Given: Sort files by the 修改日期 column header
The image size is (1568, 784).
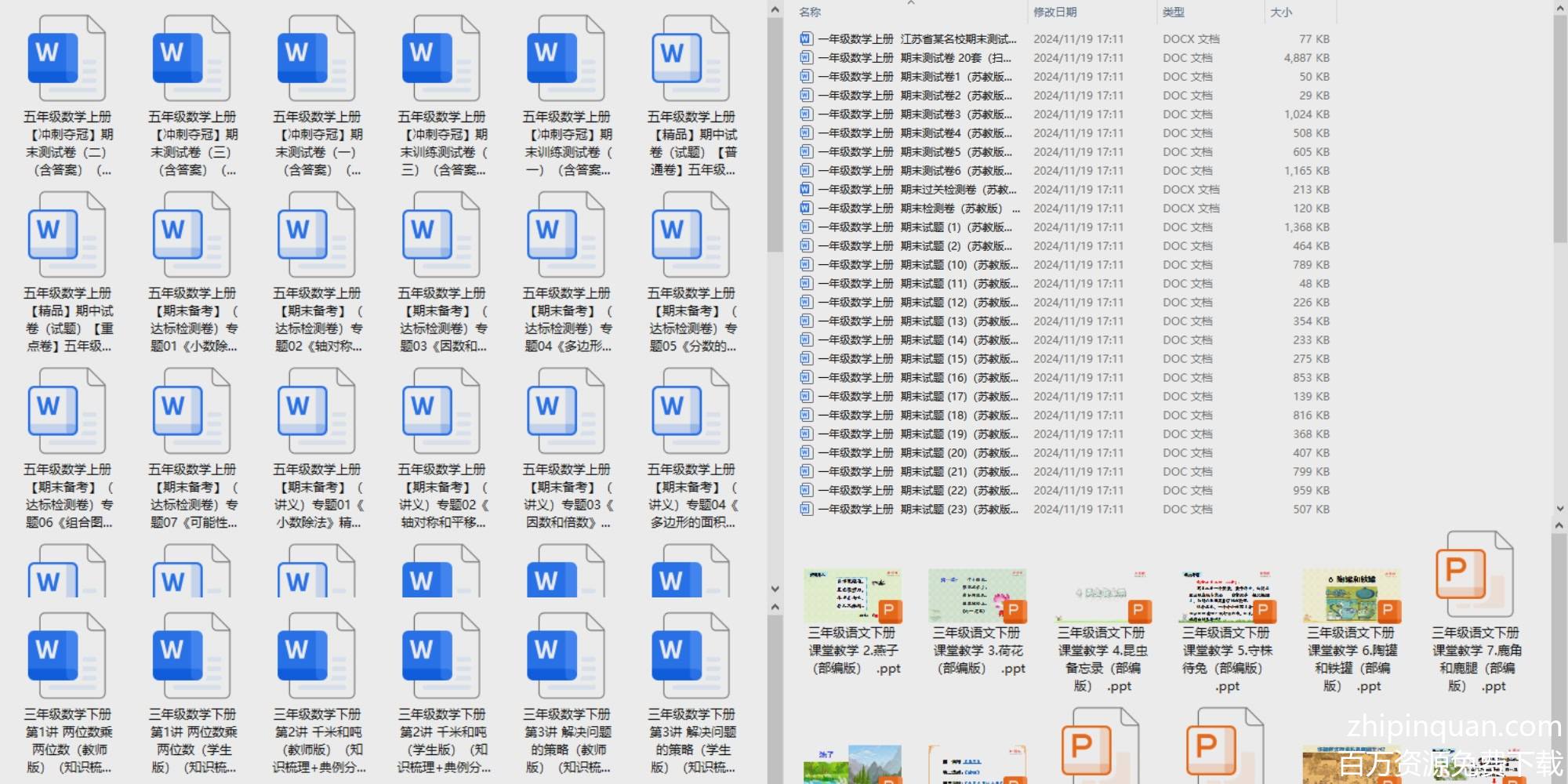Looking at the screenshot, I should tap(1054, 13).
